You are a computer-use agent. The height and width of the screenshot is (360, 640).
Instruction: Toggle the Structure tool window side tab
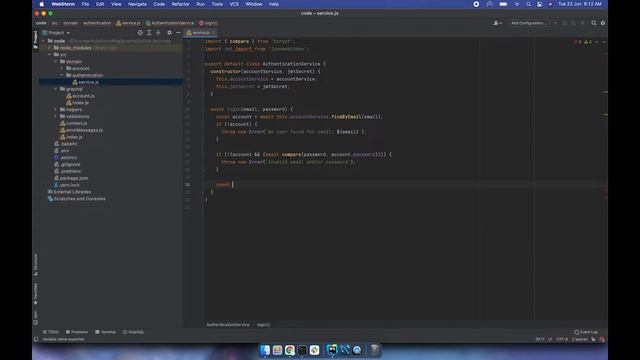(x=36, y=264)
